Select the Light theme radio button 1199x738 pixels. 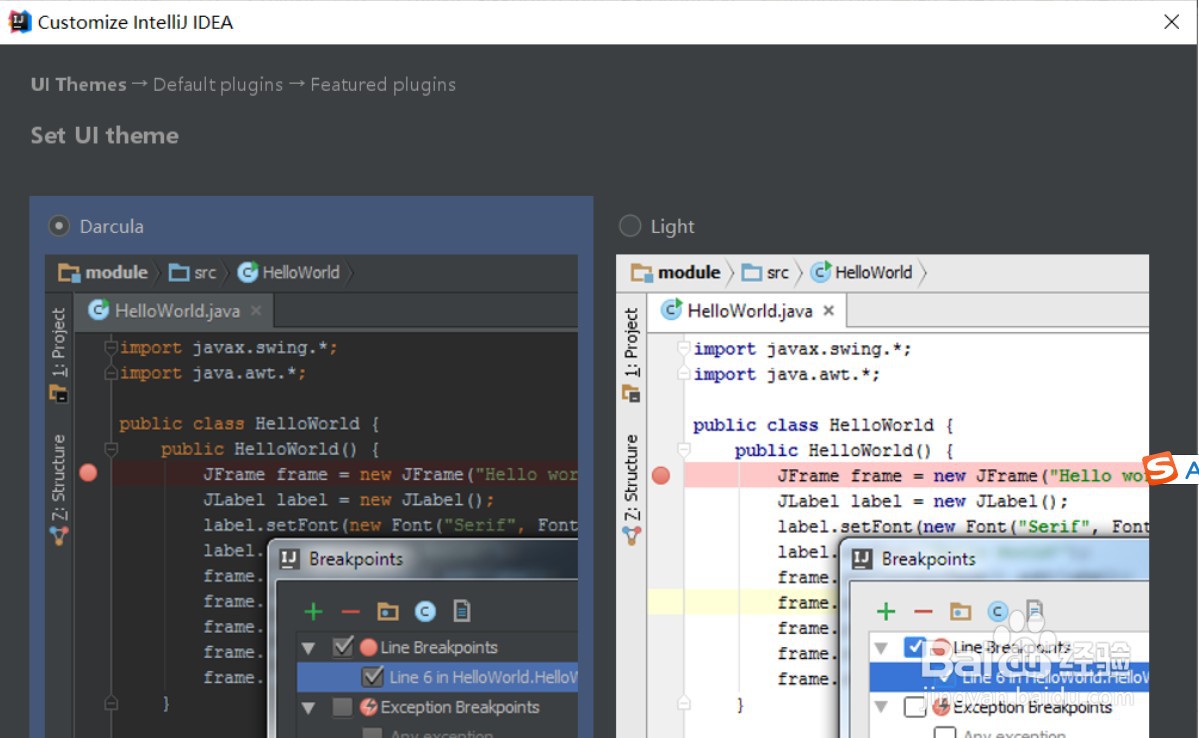[x=630, y=226]
